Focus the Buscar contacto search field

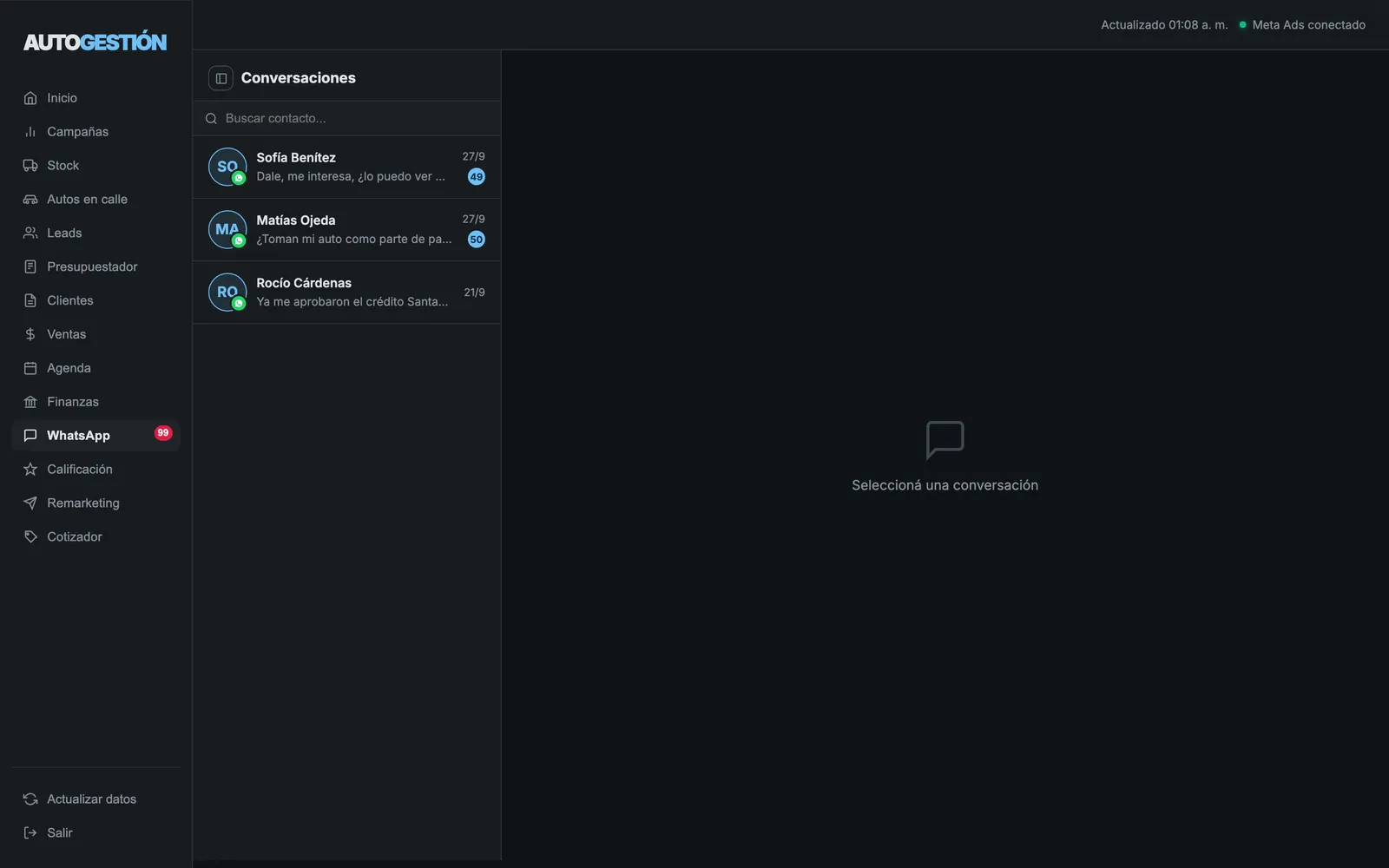(x=346, y=119)
